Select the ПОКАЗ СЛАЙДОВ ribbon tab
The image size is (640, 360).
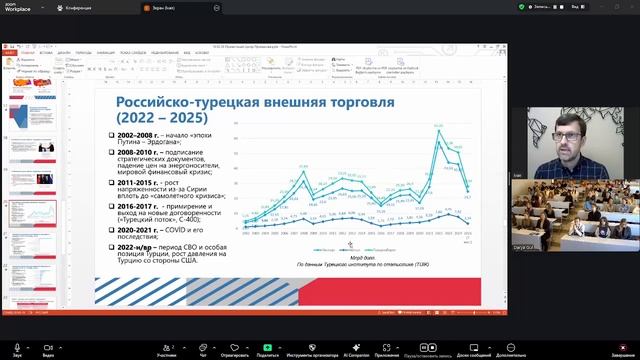pyautogui.click(x=133, y=53)
